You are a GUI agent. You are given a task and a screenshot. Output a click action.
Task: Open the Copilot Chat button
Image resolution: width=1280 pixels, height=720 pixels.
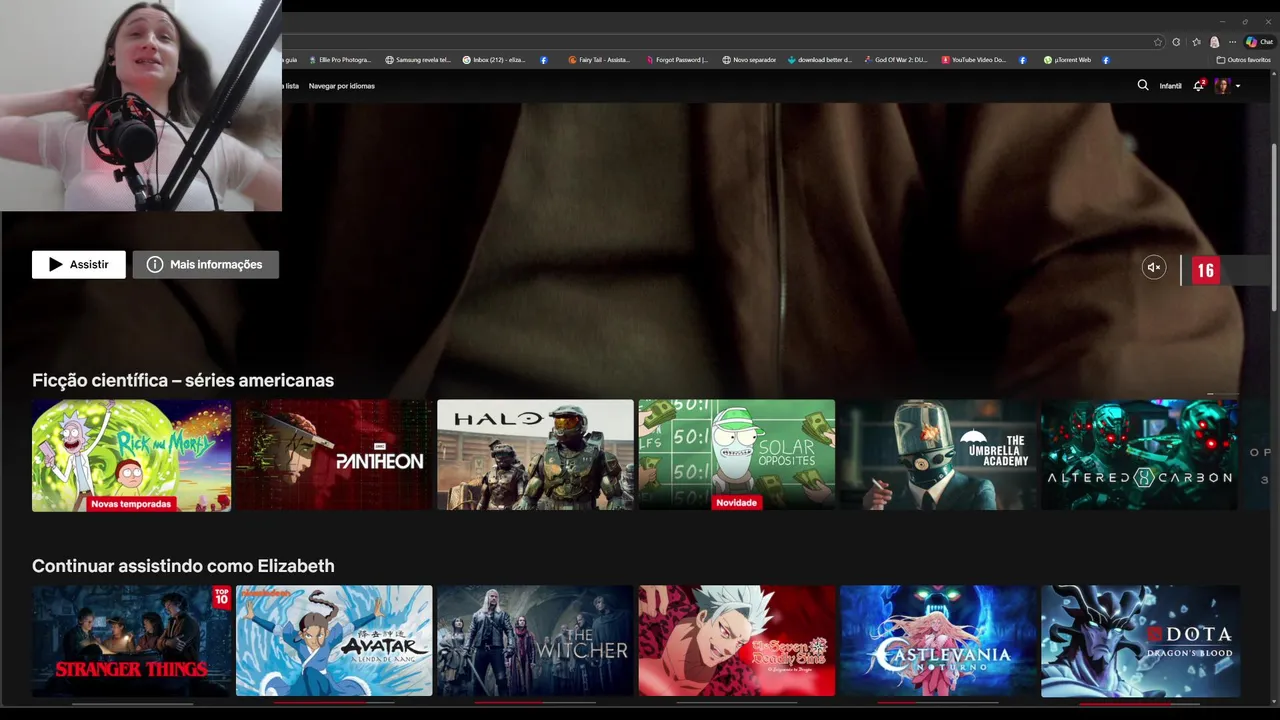pos(1259,42)
